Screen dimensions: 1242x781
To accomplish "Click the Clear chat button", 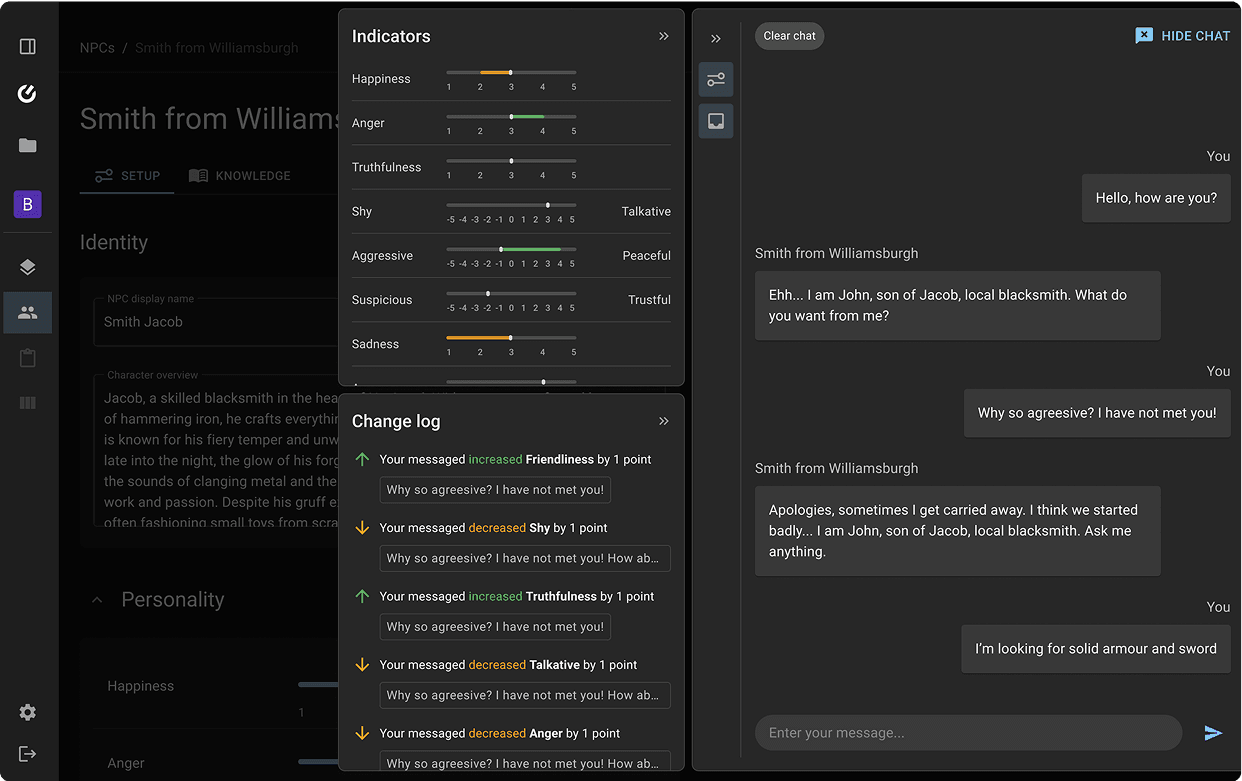I will pos(789,36).
